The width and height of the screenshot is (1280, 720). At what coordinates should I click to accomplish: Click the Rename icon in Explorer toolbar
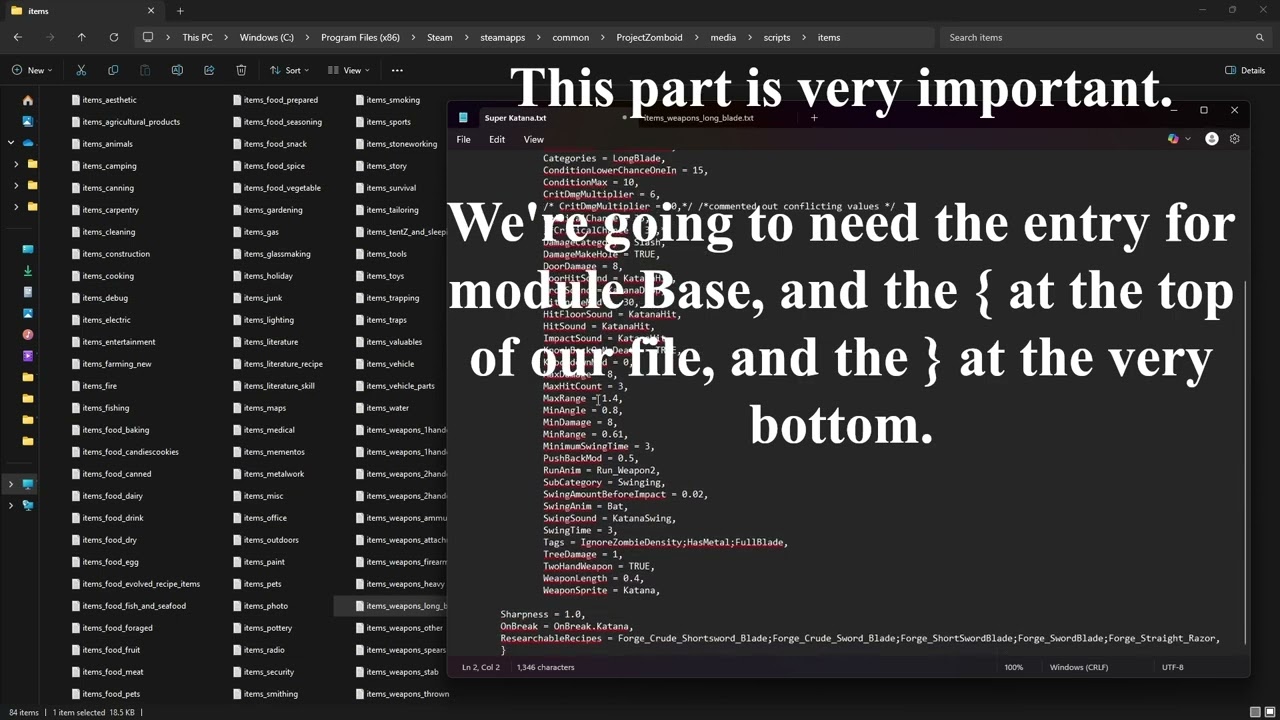pos(177,70)
